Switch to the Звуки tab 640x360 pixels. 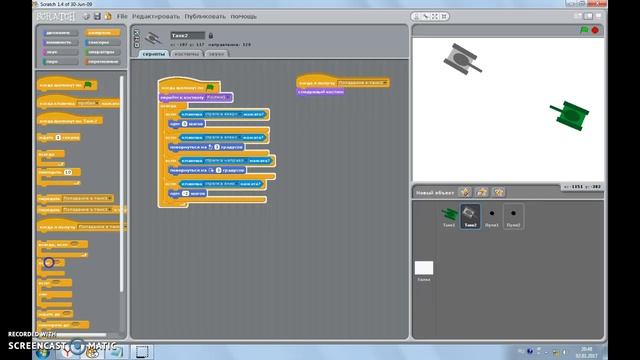216,54
